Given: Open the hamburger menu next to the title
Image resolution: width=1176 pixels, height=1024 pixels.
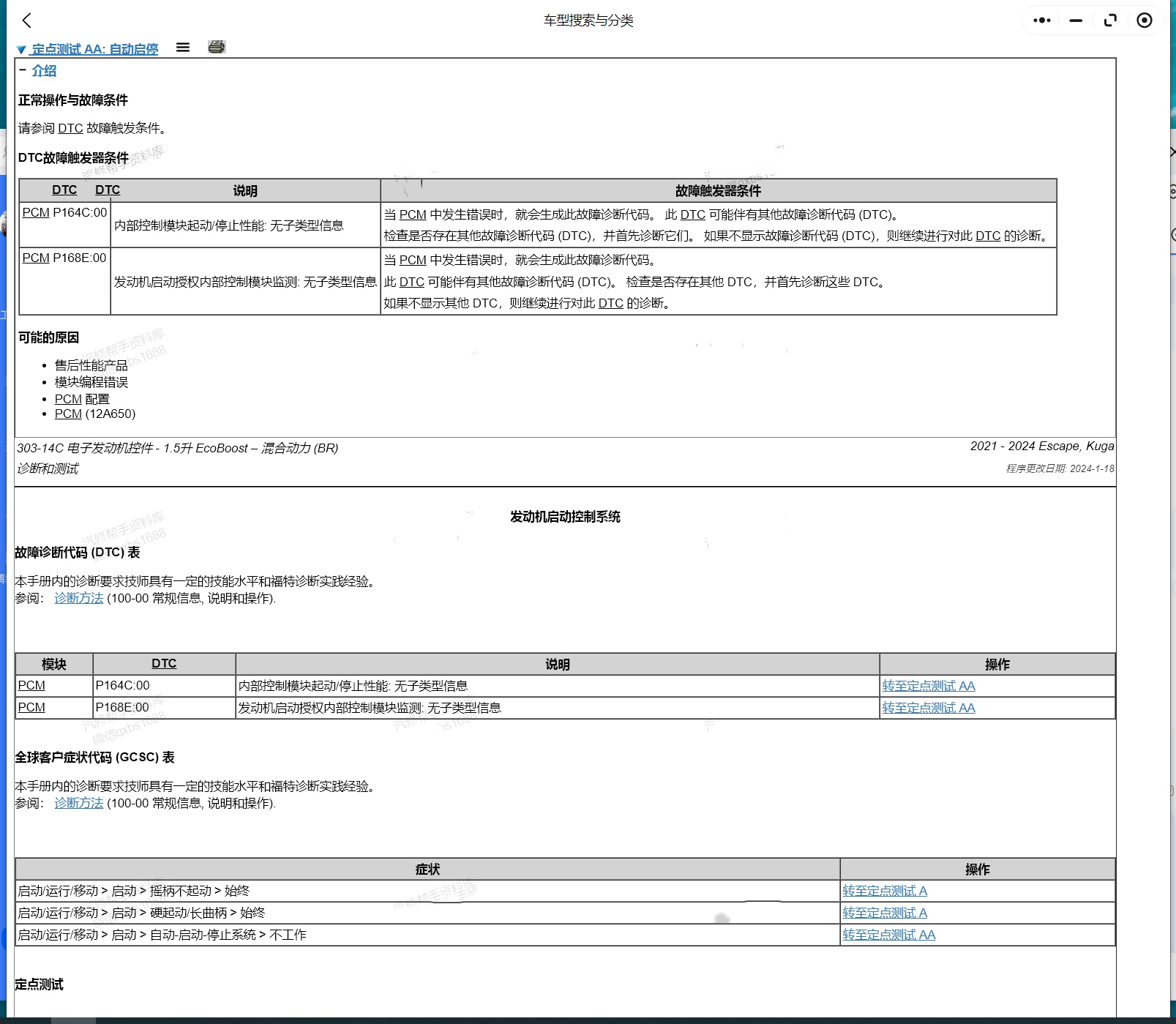Looking at the screenshot, I should coord(182,48).
